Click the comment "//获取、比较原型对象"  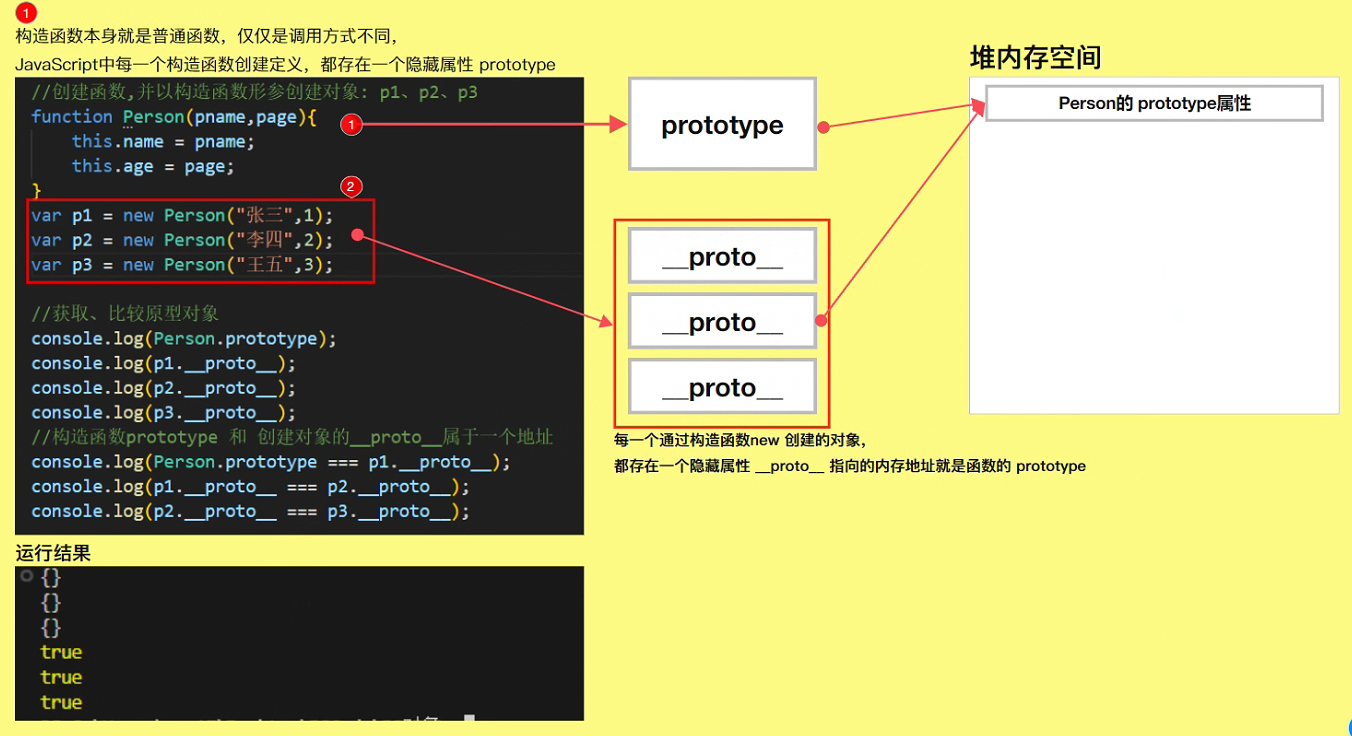[x=125, y=313]
